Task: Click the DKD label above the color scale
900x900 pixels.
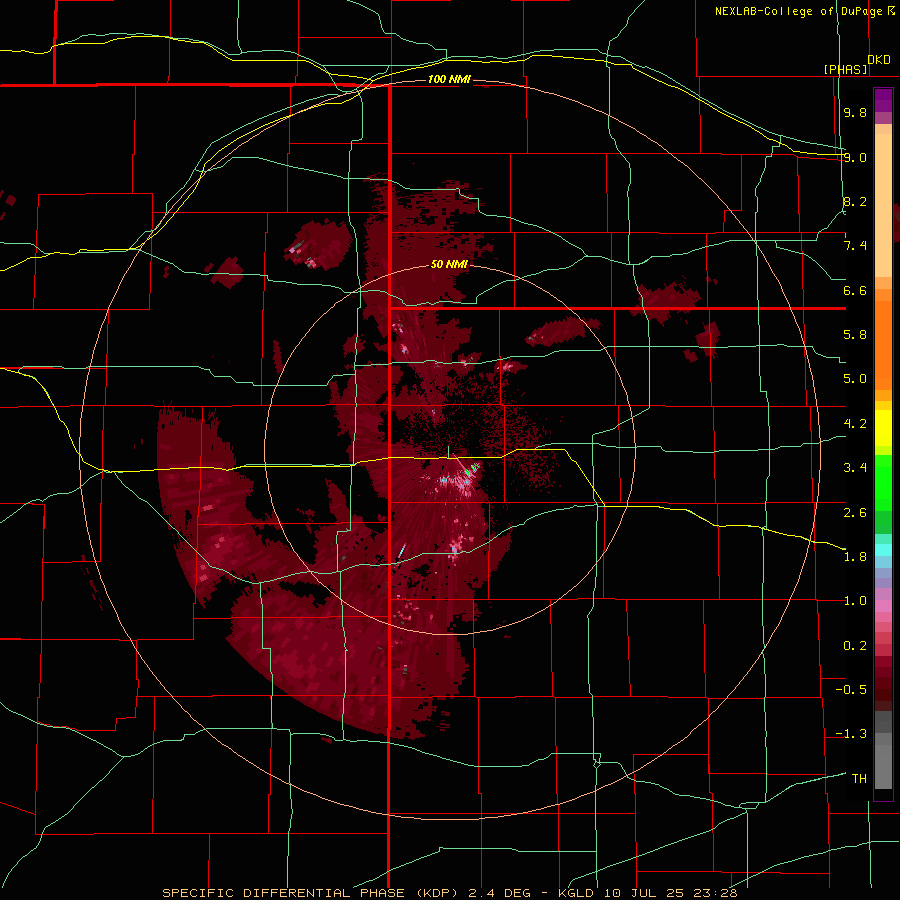Action: tap(879, 60)
